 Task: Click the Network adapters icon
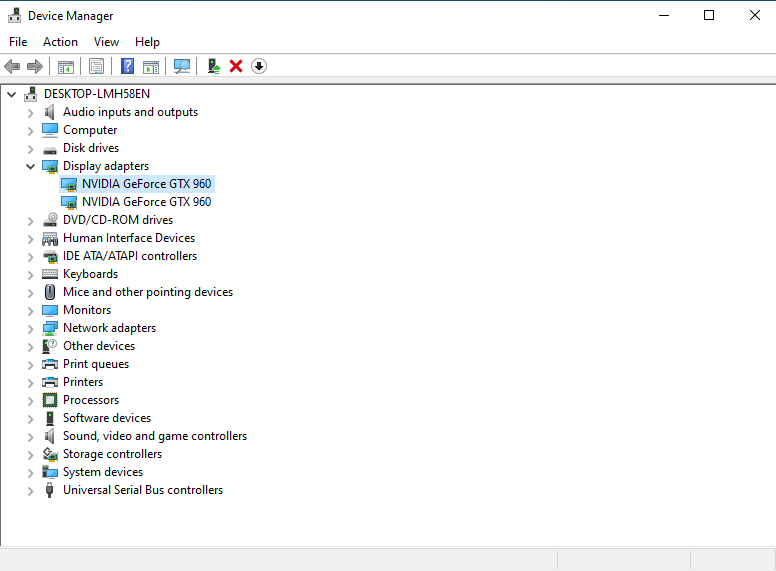coord(50,328)
